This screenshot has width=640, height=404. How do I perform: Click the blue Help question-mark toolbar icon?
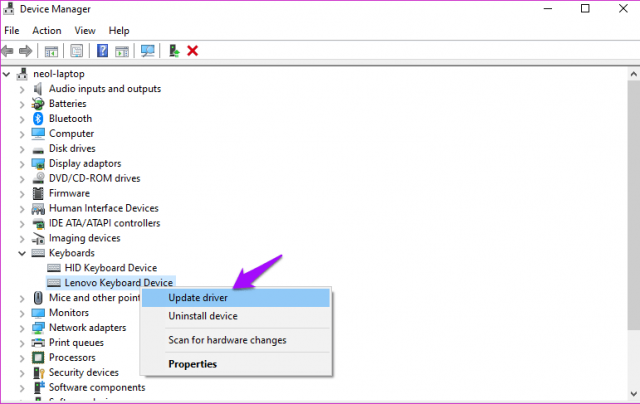102,51
